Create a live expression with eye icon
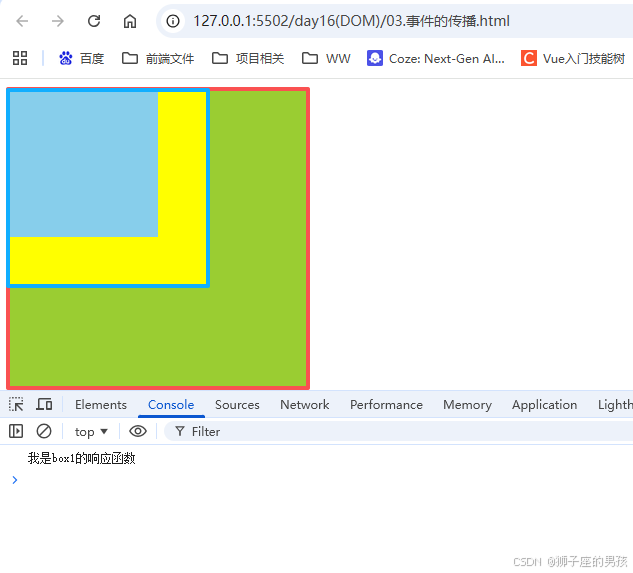 point(138,431)
